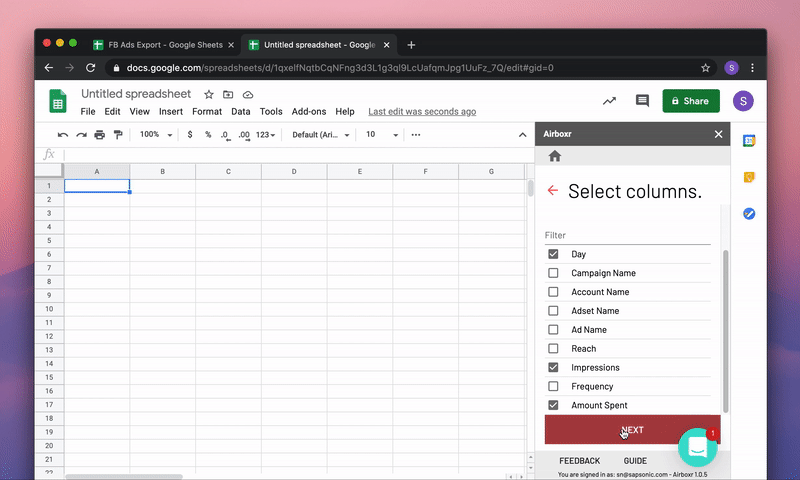Viewport: 800px width, 480px height.
Task: Check the Reach checkbox
Action: pos(553,348)
